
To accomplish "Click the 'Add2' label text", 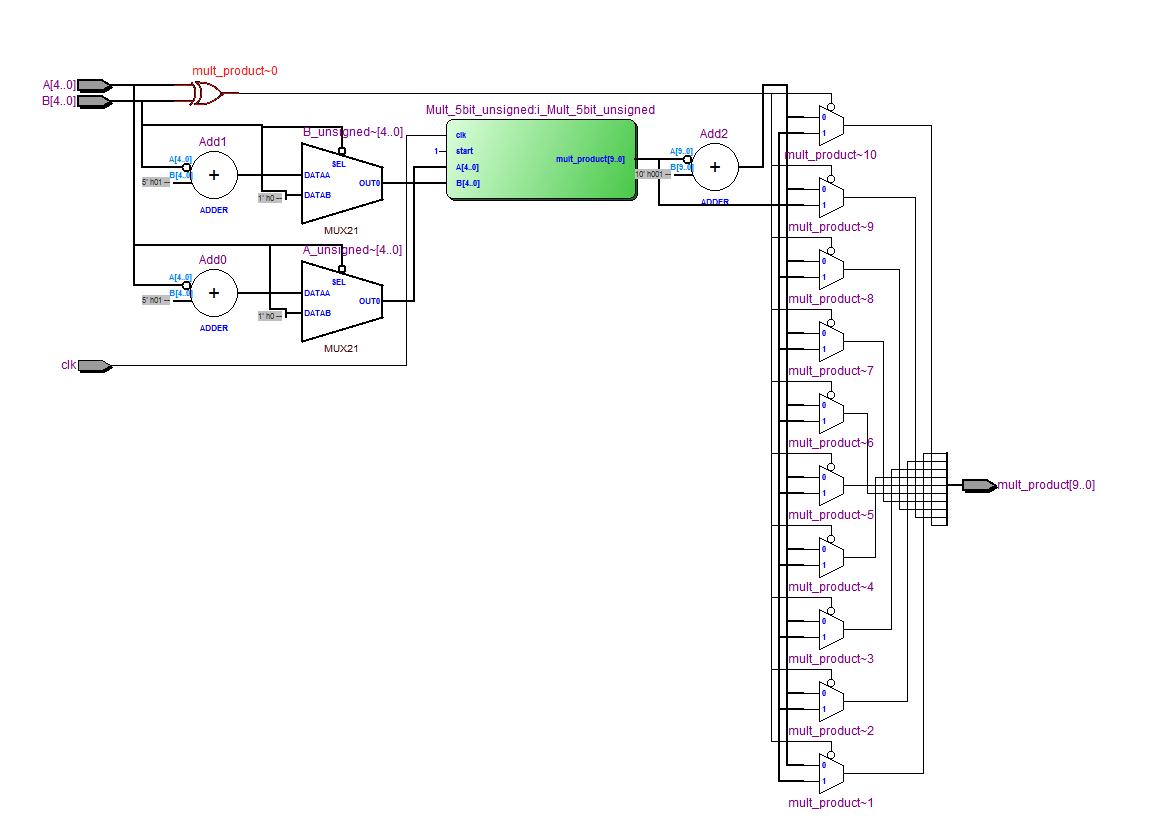I will pos(714,133).
